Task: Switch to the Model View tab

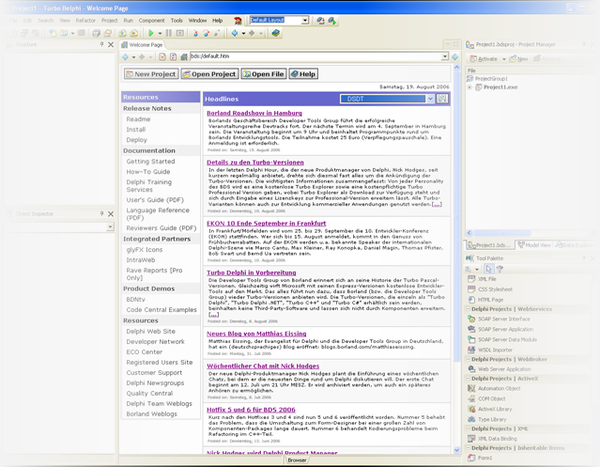Action: (534, 245)
